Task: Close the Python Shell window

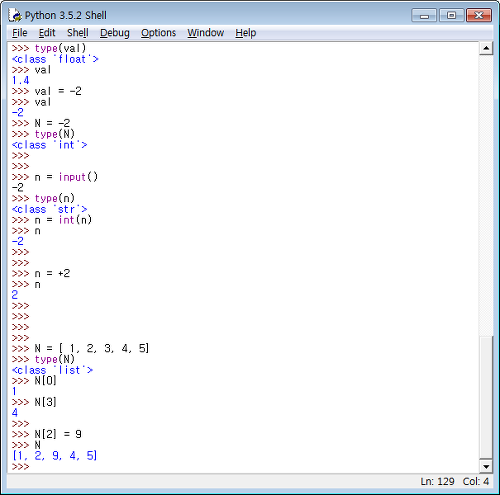Action: (x=479, y=15)
